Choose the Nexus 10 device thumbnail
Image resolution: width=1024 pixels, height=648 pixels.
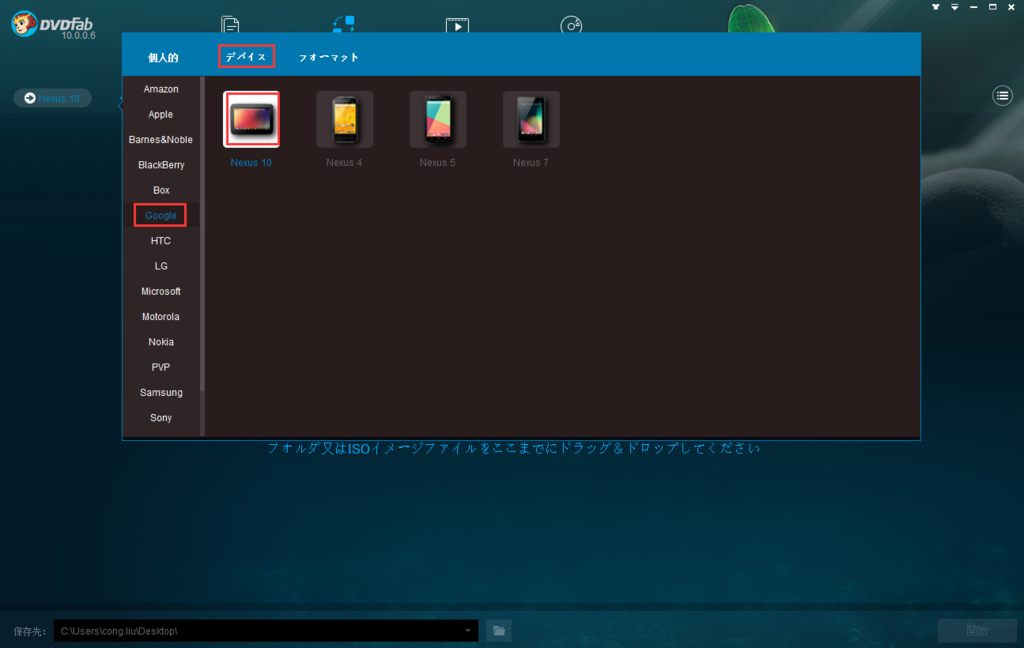[251, 120]
